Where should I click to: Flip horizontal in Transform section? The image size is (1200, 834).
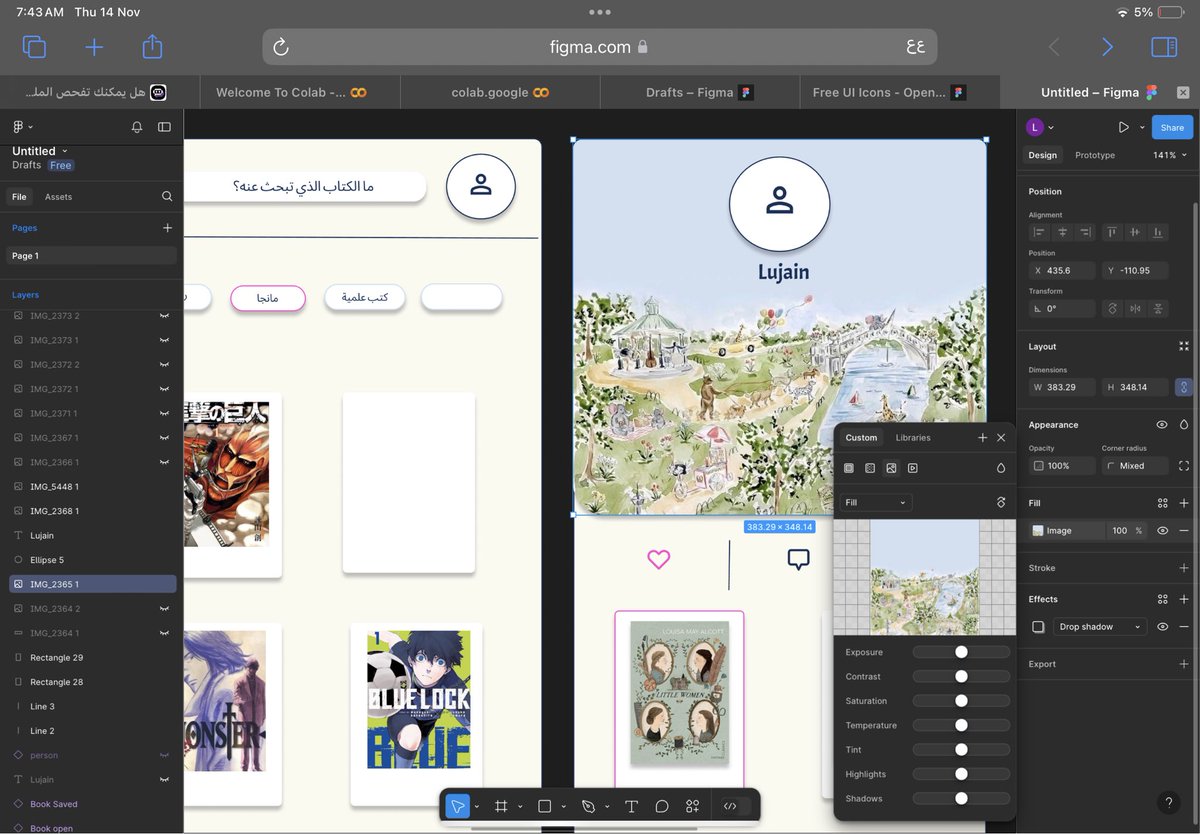click(1135, 309)
